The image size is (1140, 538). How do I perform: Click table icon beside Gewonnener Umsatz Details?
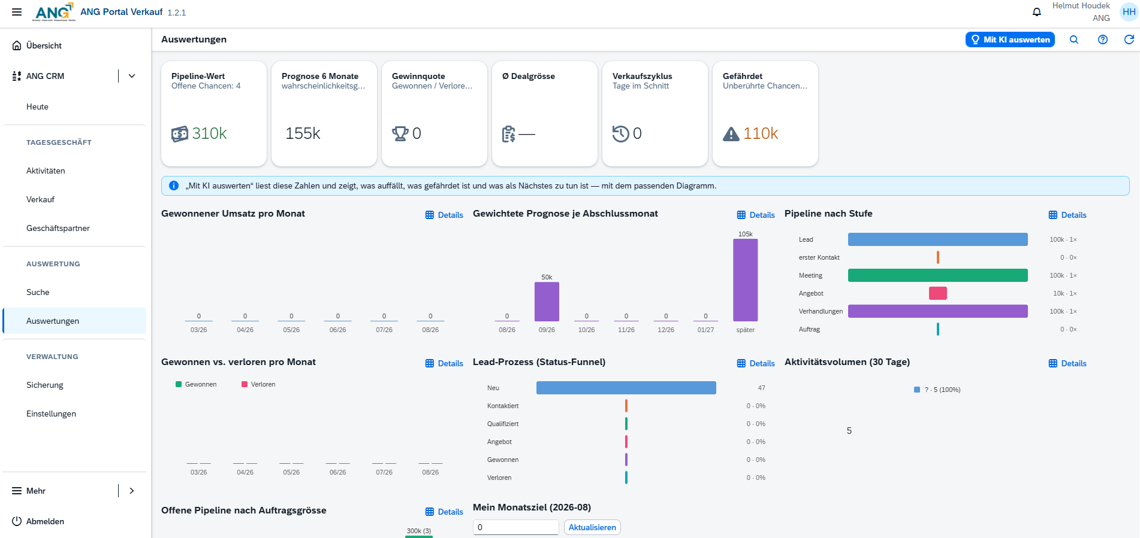(430, 215)
